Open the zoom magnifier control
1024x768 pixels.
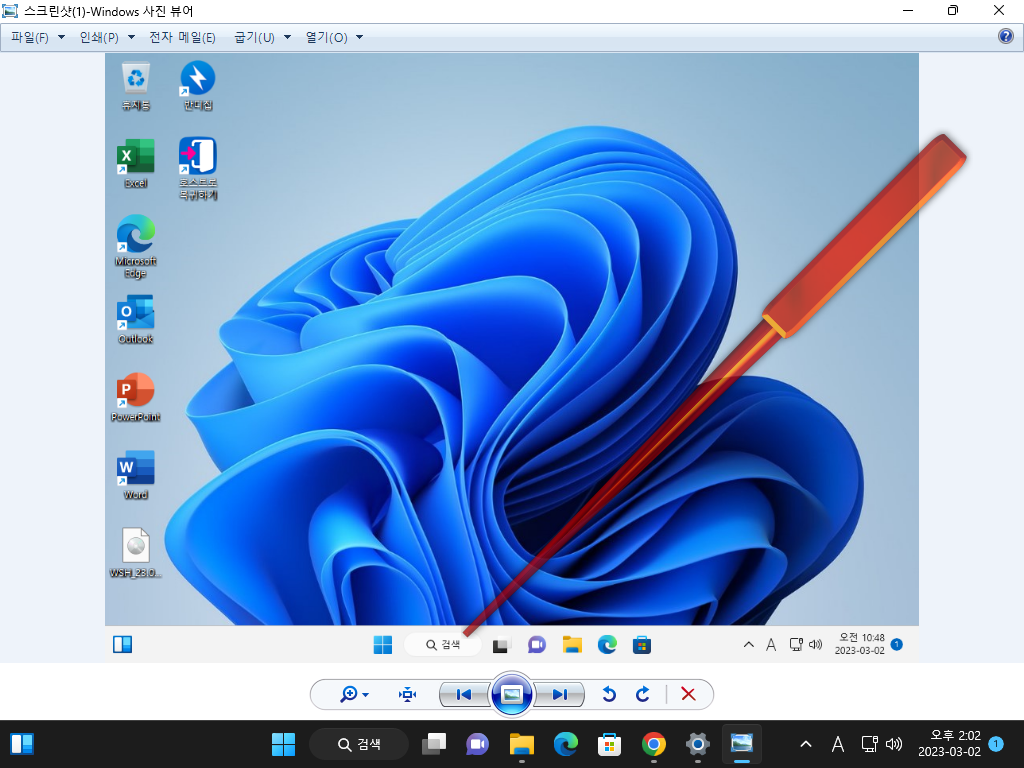coord(349,694)
